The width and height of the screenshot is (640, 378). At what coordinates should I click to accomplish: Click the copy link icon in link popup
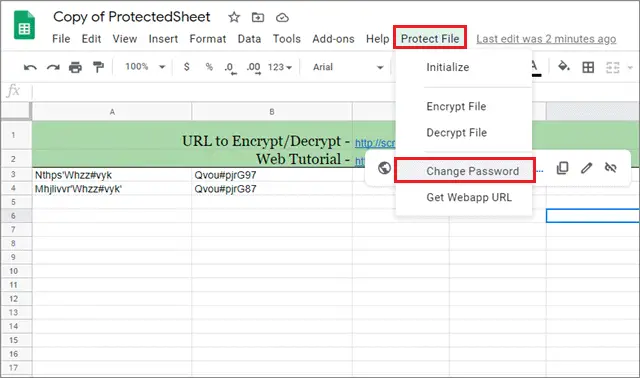562,168
